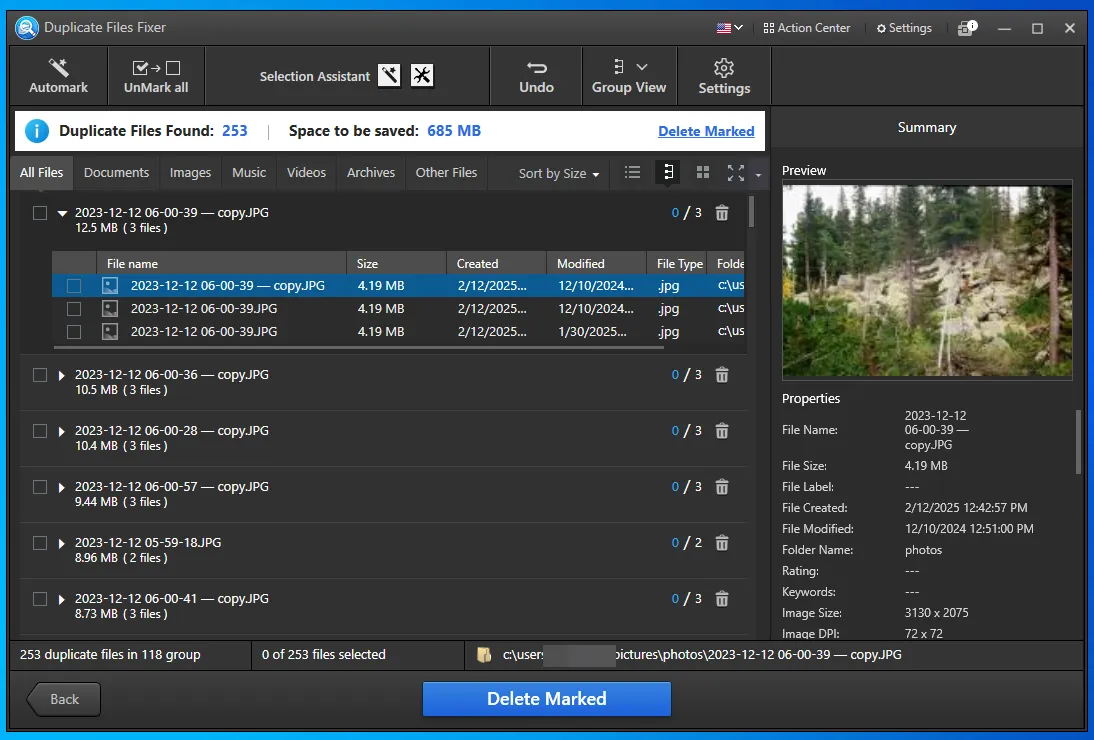Open Action Center in title bar

click(807, 28)
